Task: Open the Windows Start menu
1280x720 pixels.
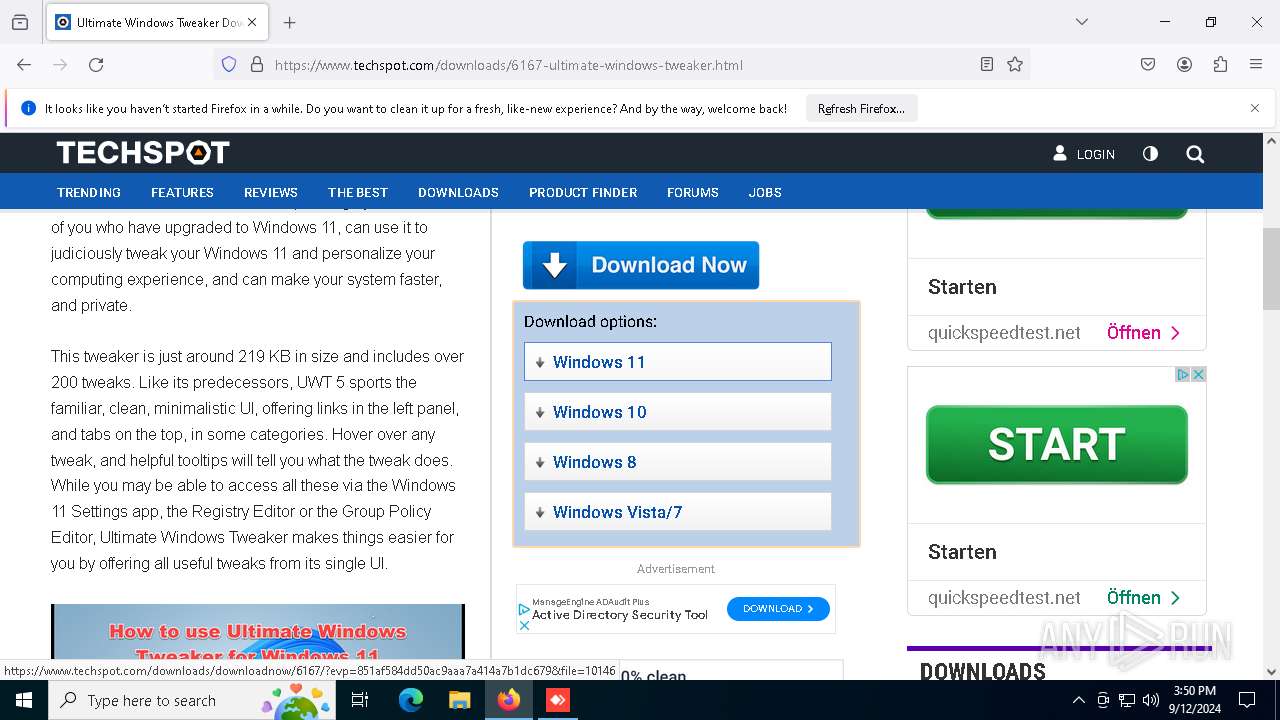Action: [x=24, y=700]
